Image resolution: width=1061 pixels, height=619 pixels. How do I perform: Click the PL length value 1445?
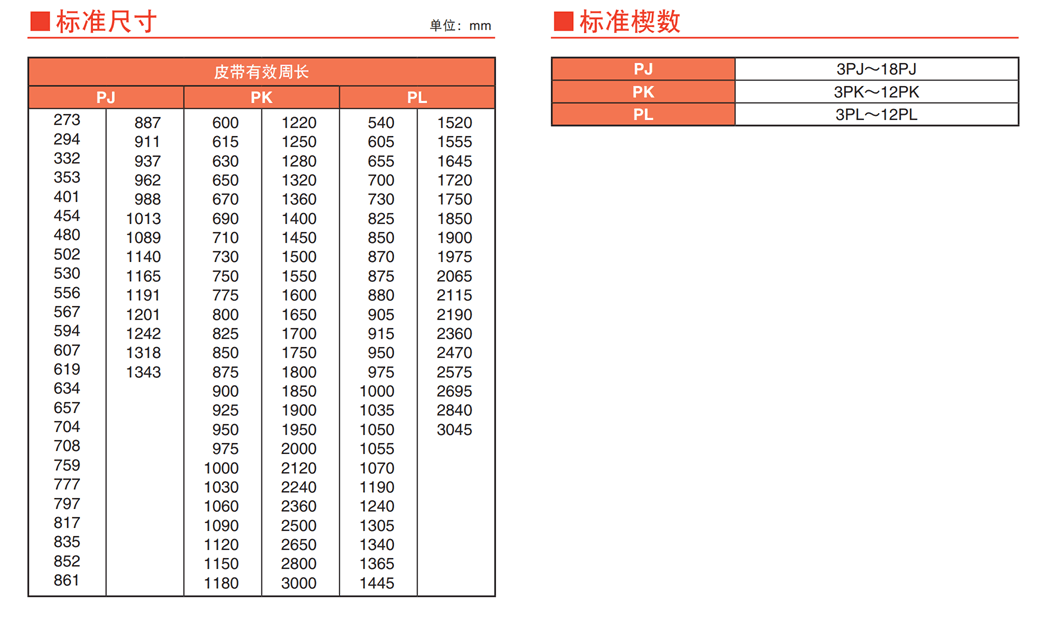coord(377,584)
